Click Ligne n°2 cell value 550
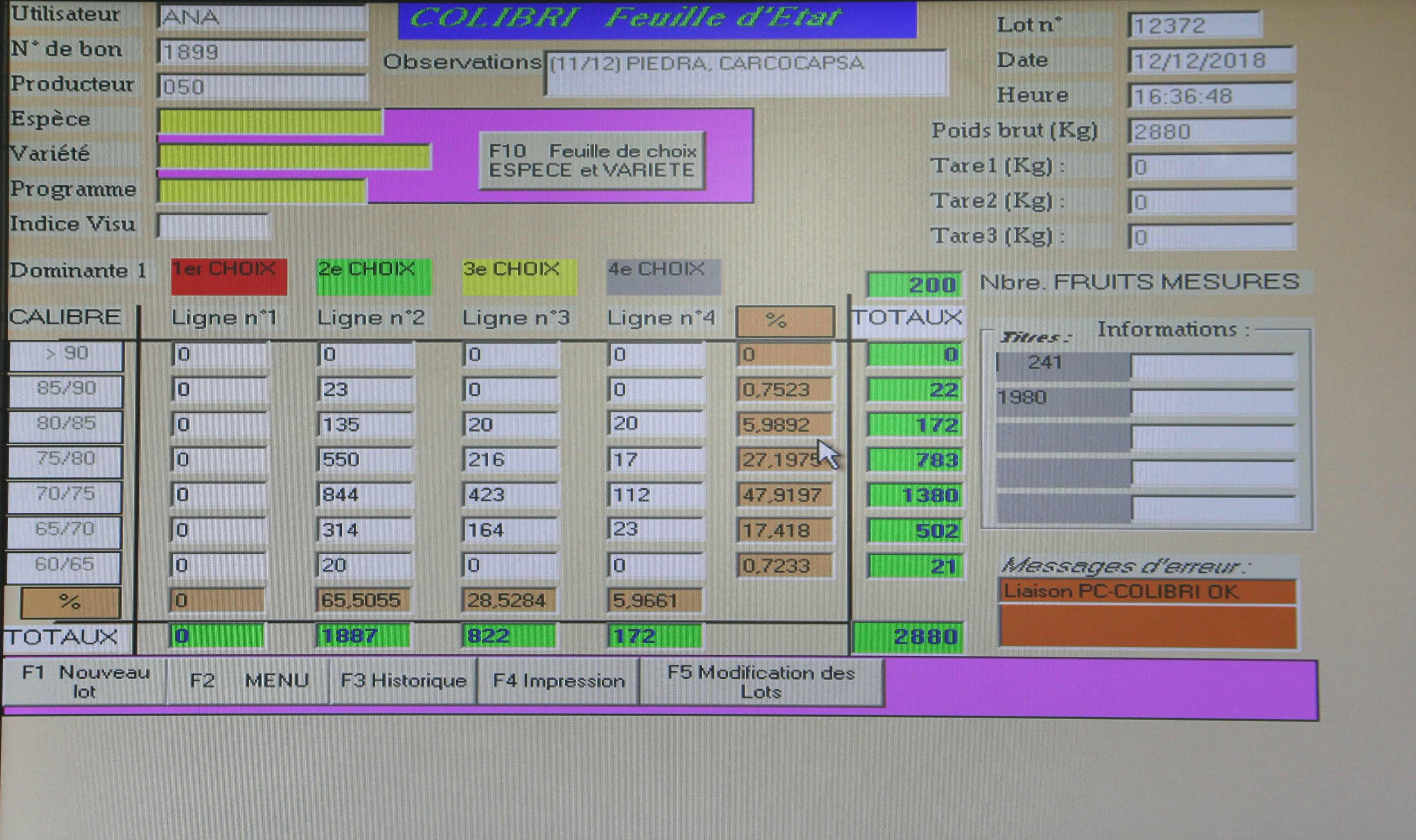The image size is (1416, 840). (365, 459)
